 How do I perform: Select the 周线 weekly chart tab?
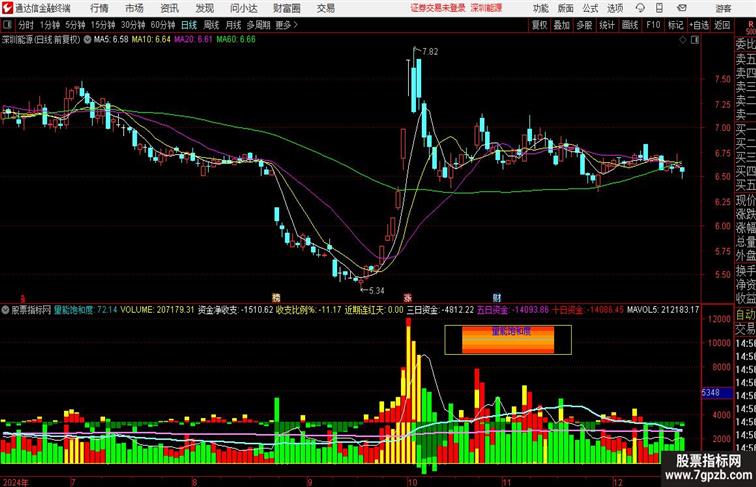(x=211, y=25)
